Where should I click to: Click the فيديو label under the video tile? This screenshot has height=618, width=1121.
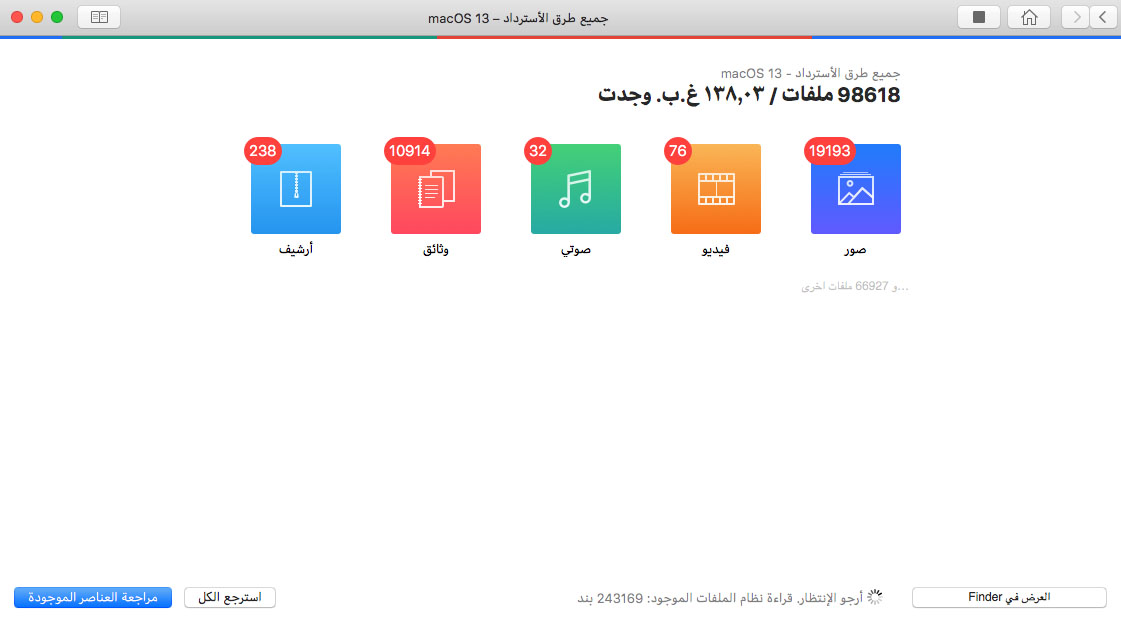(716, 249)
